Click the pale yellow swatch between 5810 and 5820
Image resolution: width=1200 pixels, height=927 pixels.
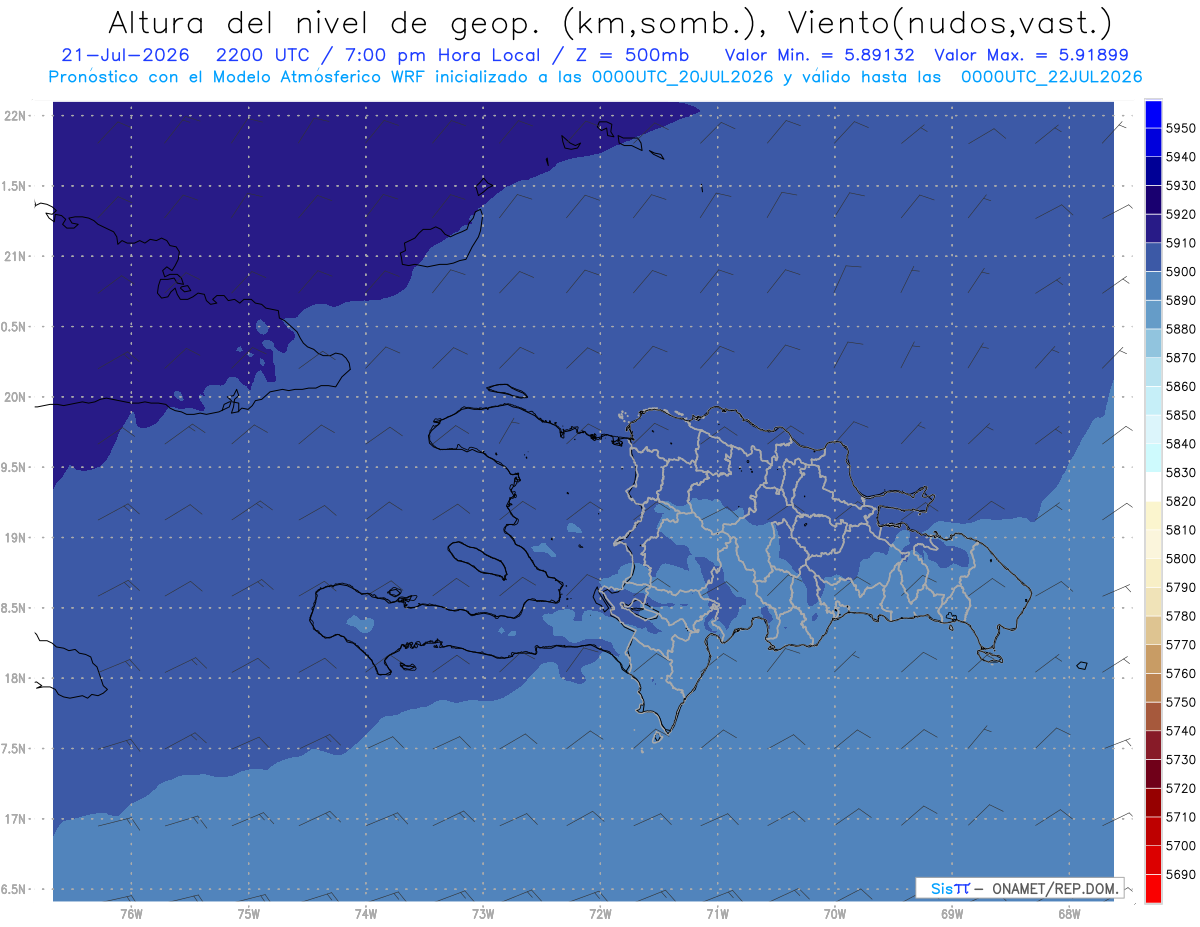pos(1153,516)
